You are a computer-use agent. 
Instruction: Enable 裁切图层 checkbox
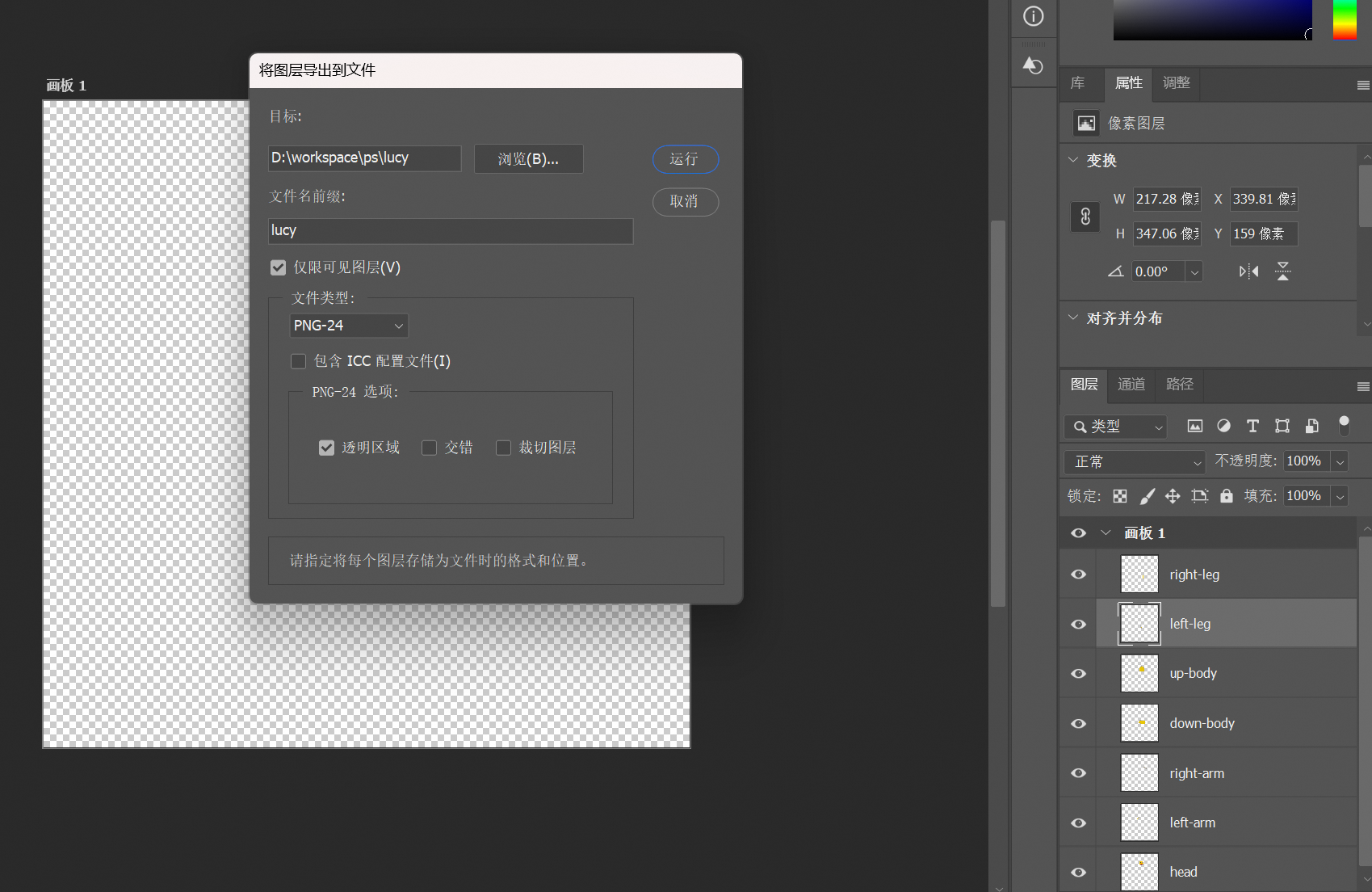[x=503, y=448]
